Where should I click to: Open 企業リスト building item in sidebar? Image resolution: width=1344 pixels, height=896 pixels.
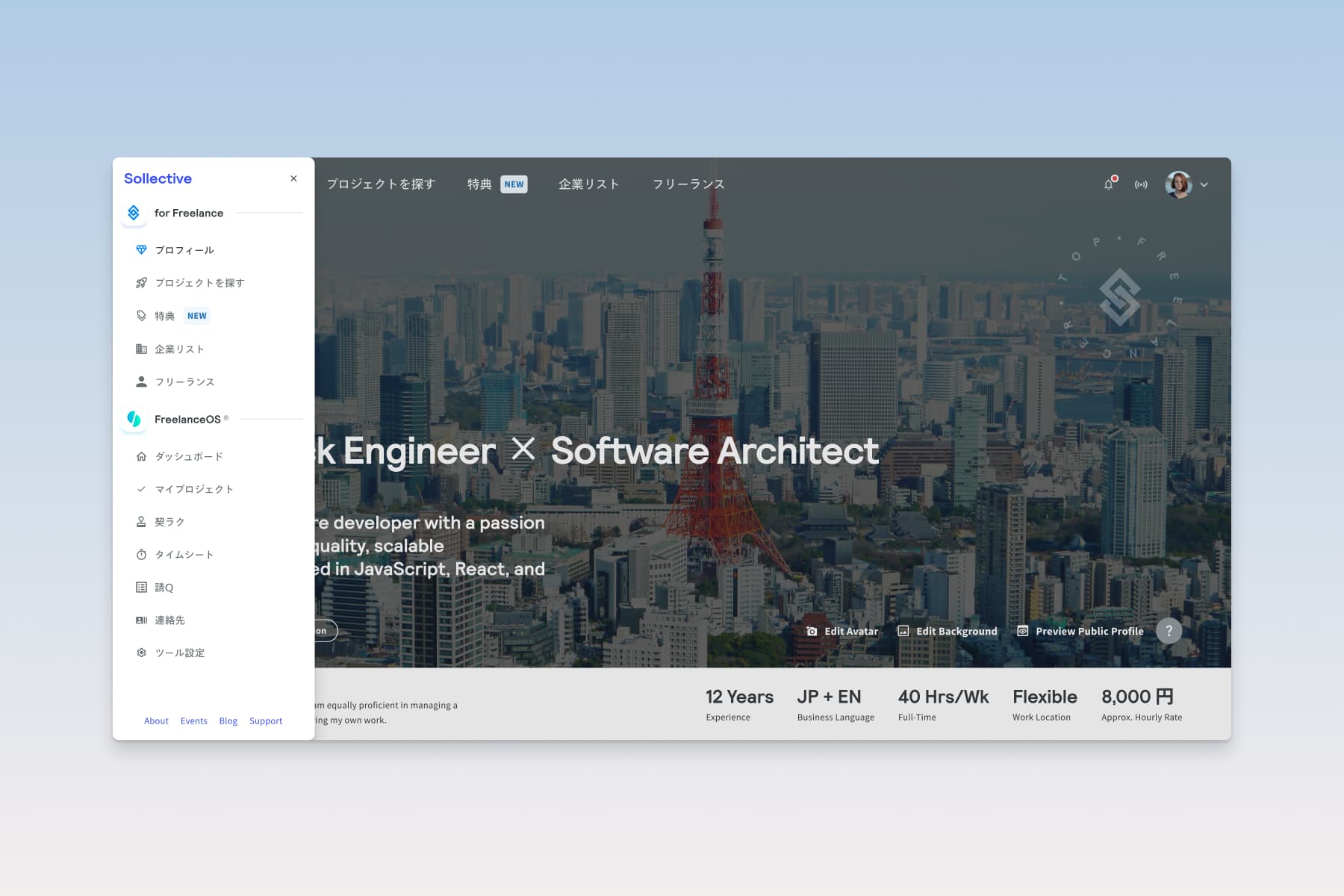179,349
